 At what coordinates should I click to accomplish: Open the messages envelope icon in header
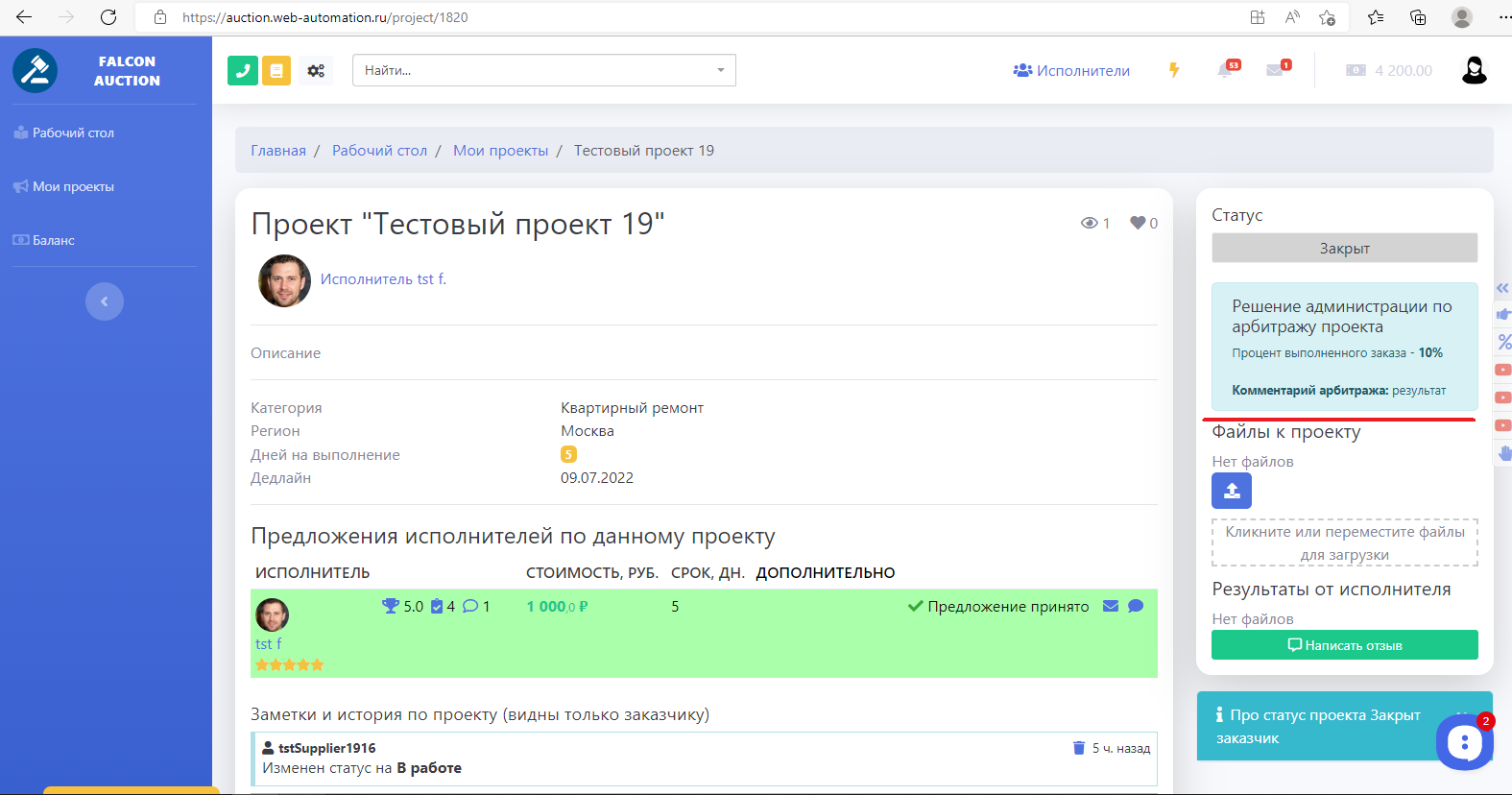point(1276,70)
